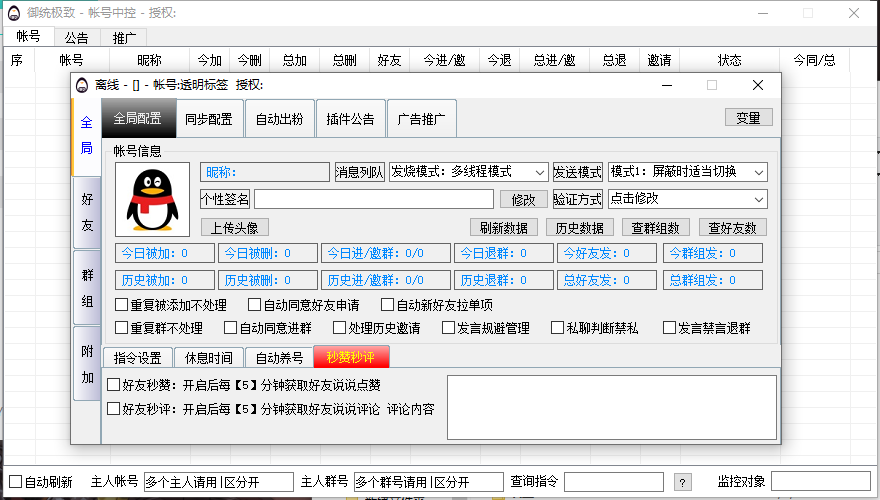Click the 变量 button
This screenshot has height=500, width=880.
(x=748, y=117)
